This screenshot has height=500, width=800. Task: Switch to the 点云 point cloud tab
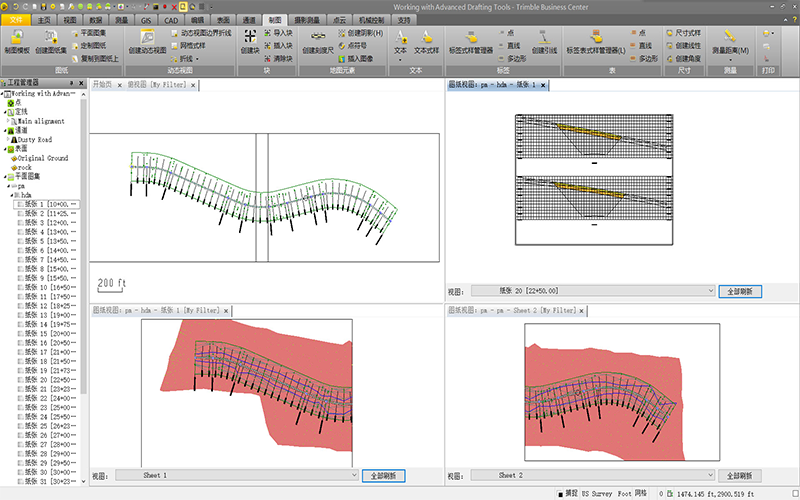[339, 20]
